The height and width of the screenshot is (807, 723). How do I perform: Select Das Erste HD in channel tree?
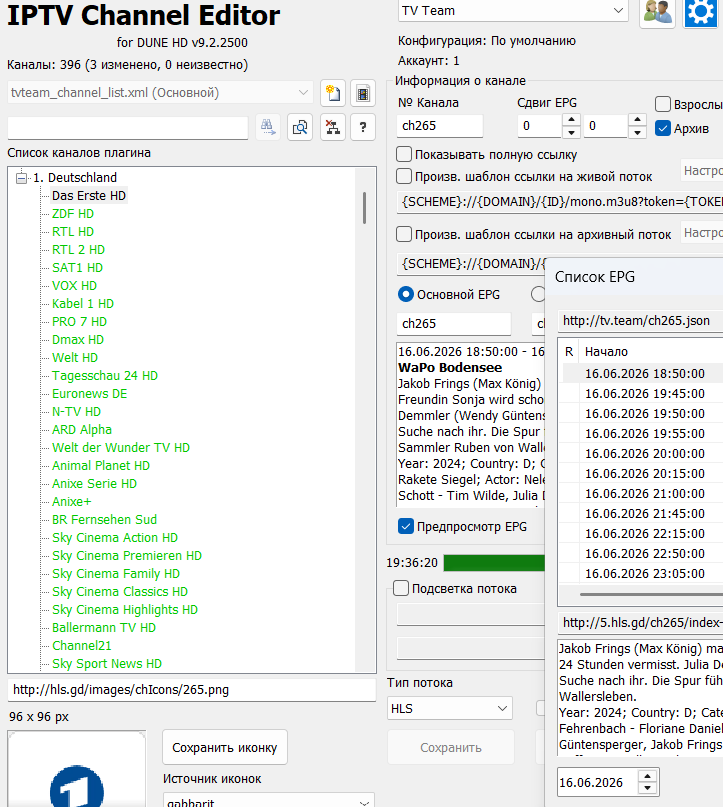(x=89, y=196)
